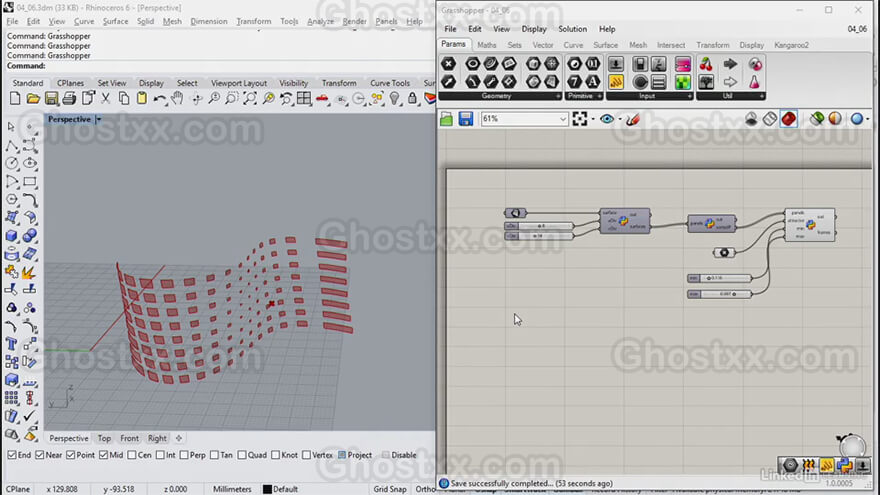This screenshot has width=880, height=495.
Task: Click the Gradient swatch icon in Grasshopper Input panel
Action: click(682, 63)
